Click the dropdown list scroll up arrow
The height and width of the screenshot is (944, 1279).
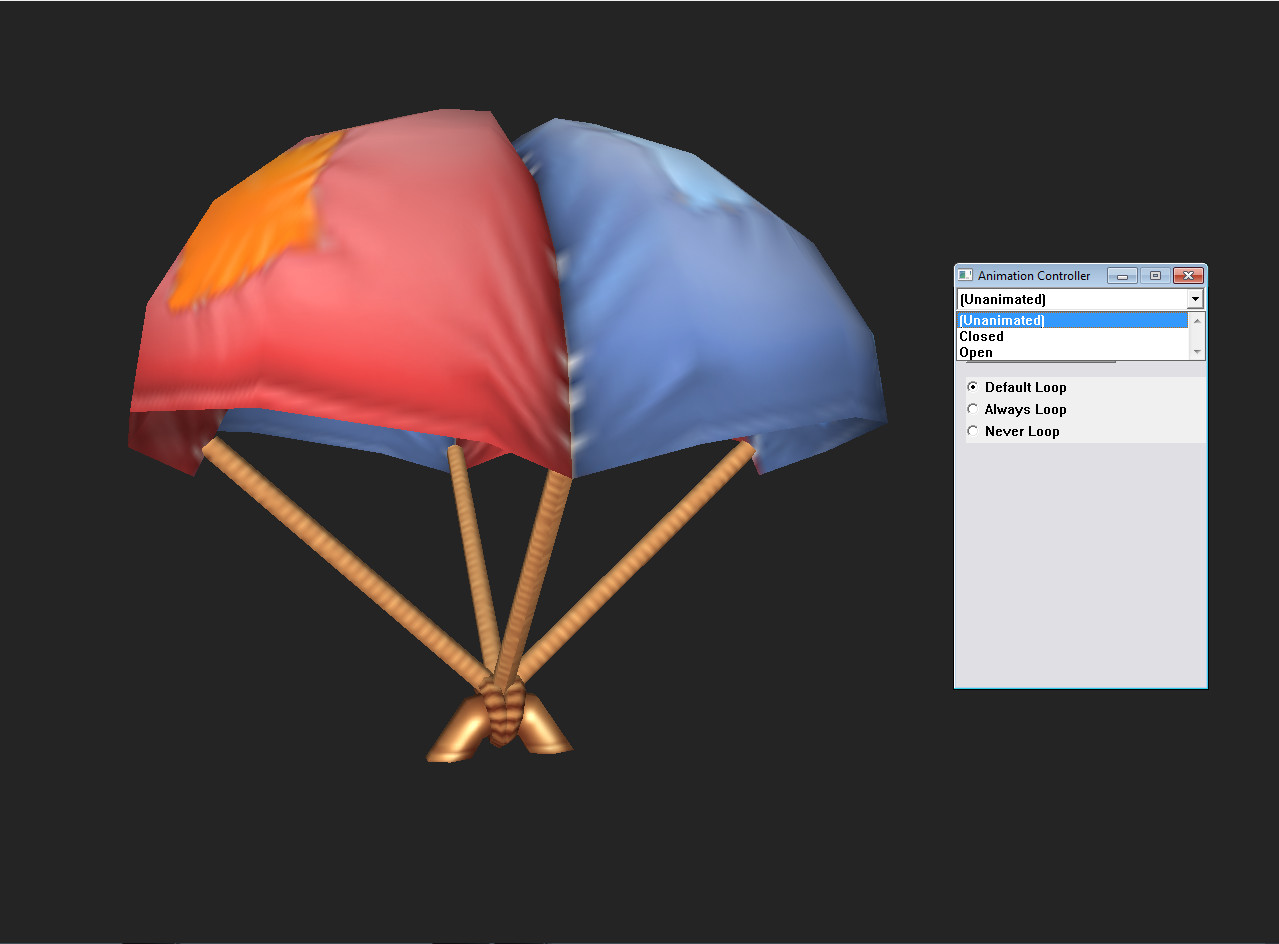coord(1197,320)
